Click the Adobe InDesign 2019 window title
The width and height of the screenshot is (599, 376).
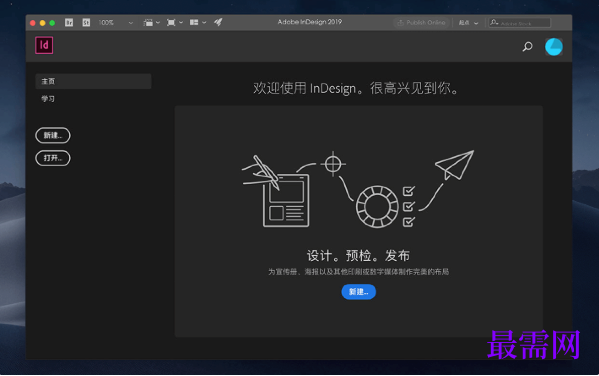click(x=310, y=22)
